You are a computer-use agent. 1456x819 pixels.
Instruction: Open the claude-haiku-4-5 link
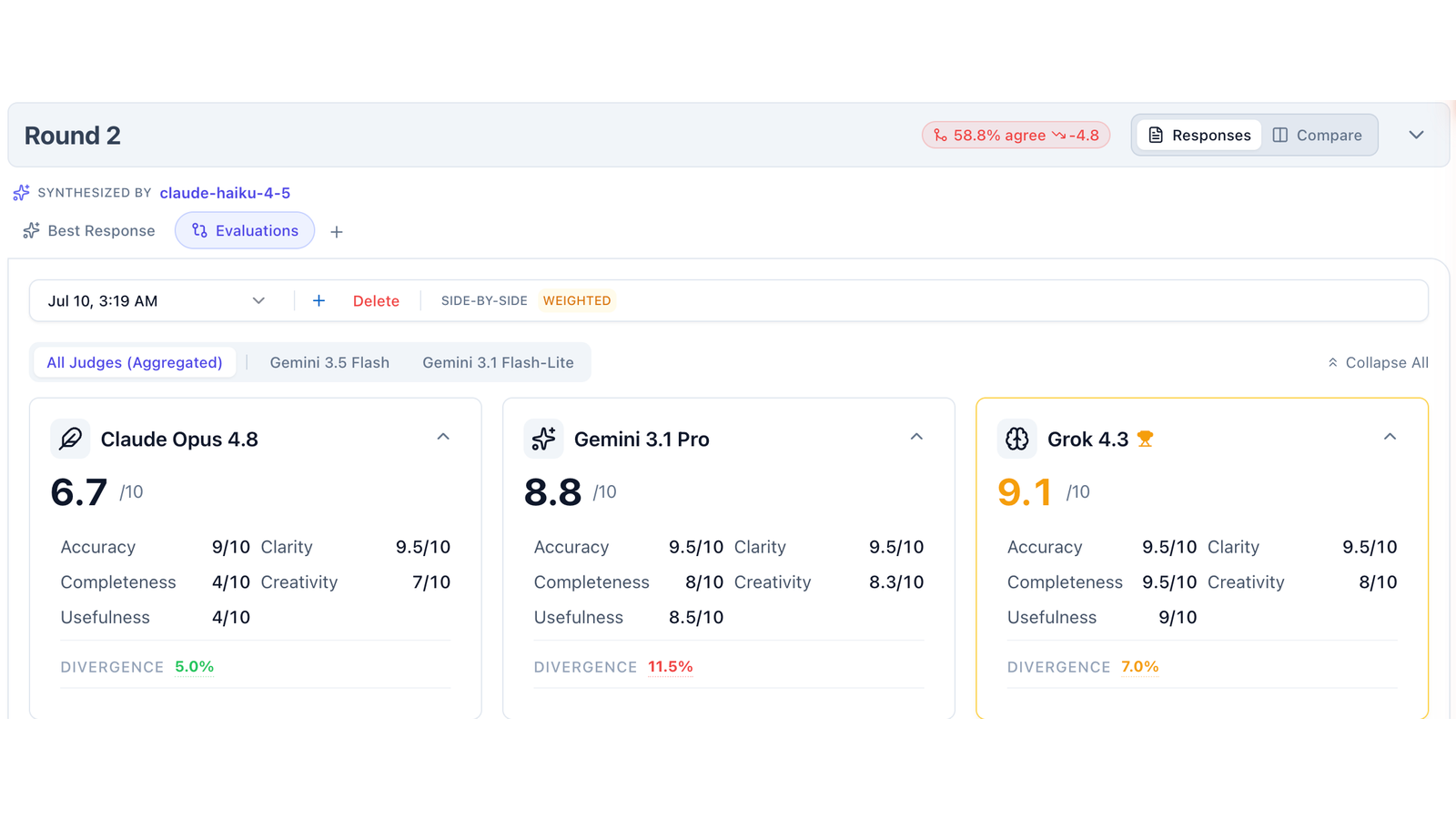225,193
